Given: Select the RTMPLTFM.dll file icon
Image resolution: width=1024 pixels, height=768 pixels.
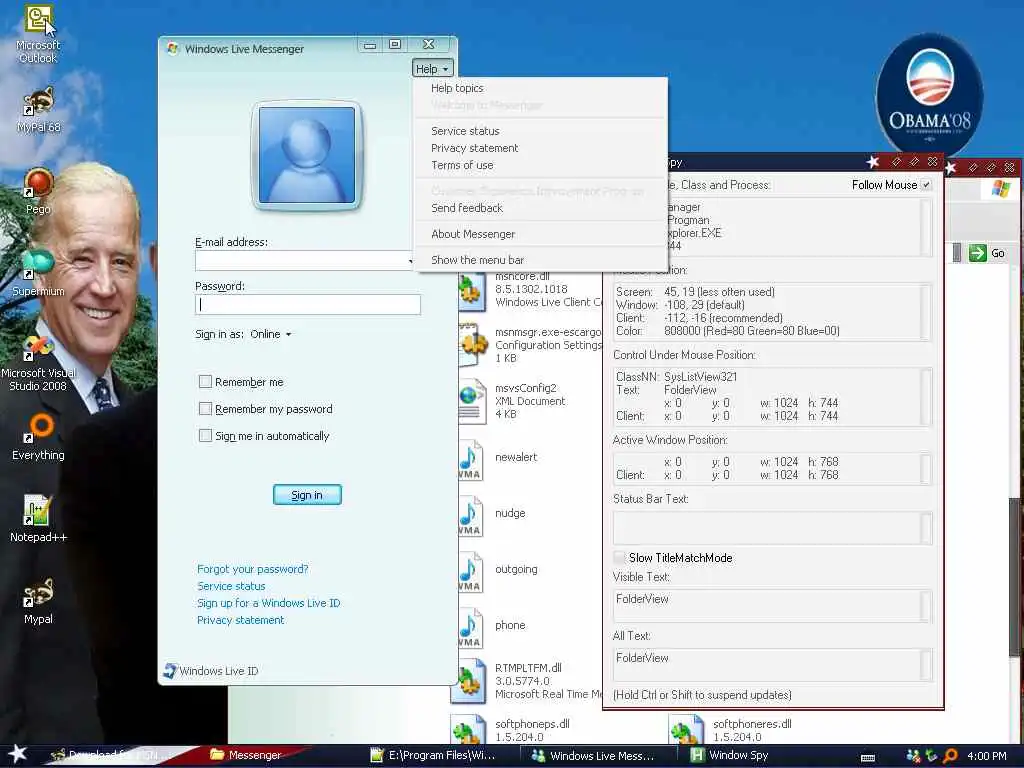Looking at the screenshot, I should [469, 682].
